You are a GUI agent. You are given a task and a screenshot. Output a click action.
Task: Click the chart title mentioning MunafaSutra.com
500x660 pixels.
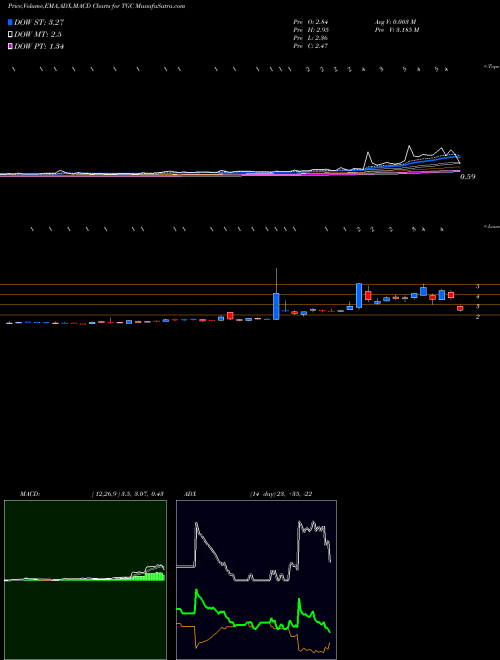(x=97, y=6)
